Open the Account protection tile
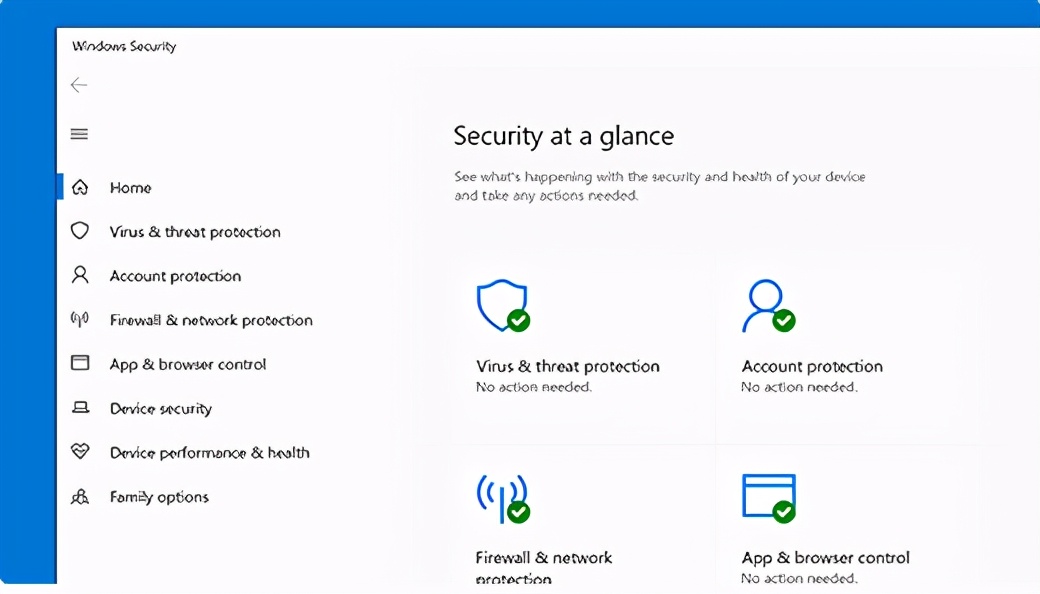Image resolution: width=1040 pixels, height=594 pixels. (x=812, y=366)
